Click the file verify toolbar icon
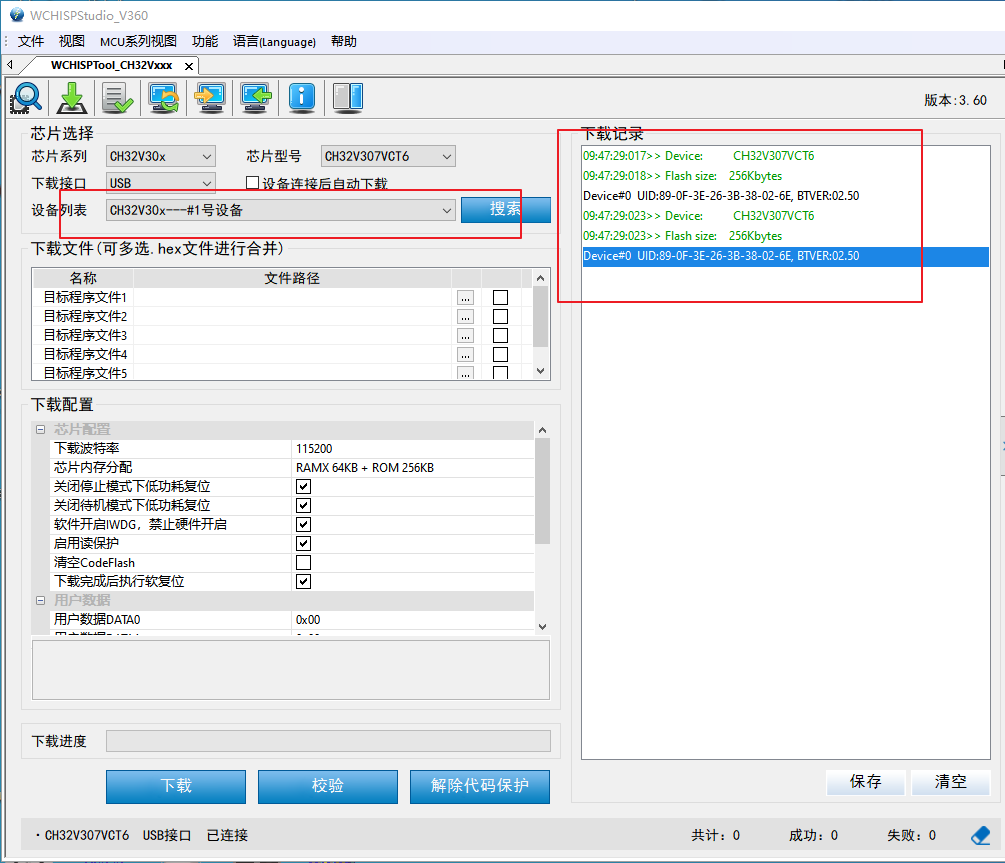 coord(116,97)
